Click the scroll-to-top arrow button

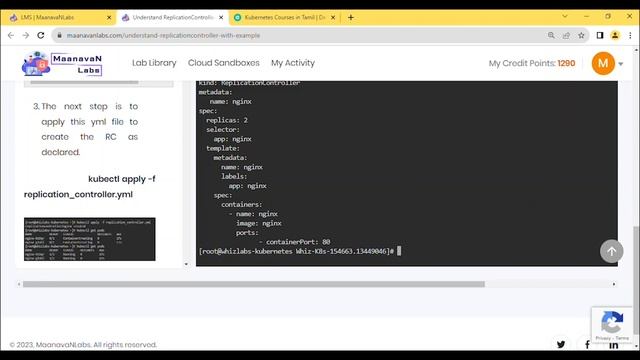tap(611, 251)
